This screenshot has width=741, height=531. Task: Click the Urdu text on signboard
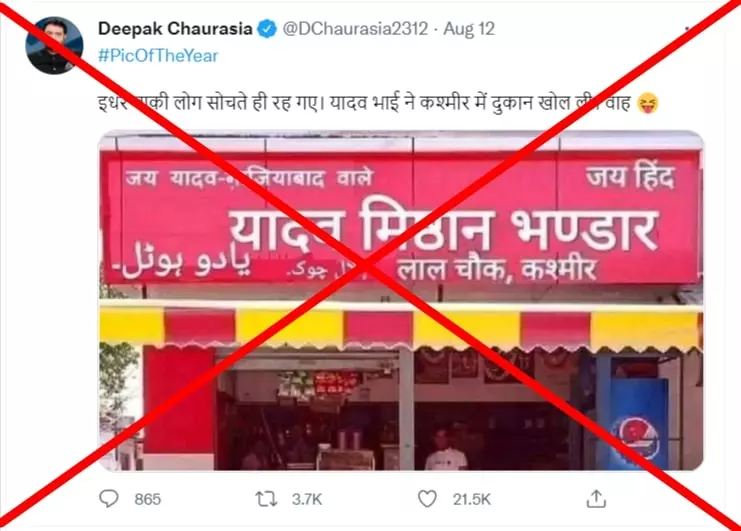182,267
